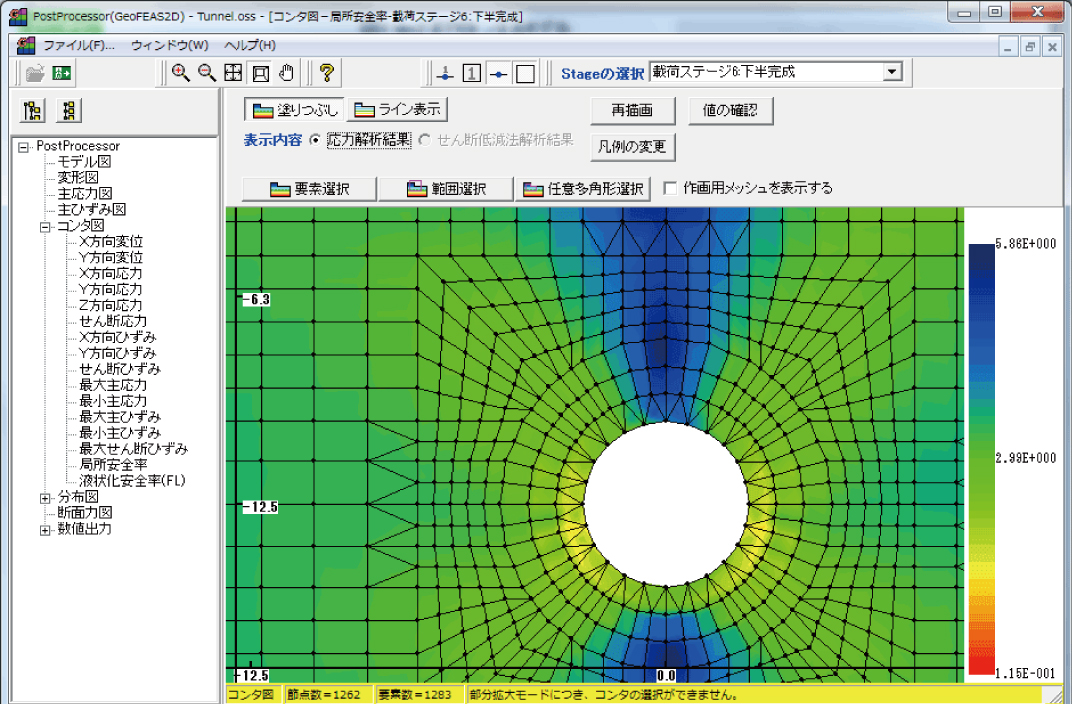Select X方向応力 contour item

111,273
